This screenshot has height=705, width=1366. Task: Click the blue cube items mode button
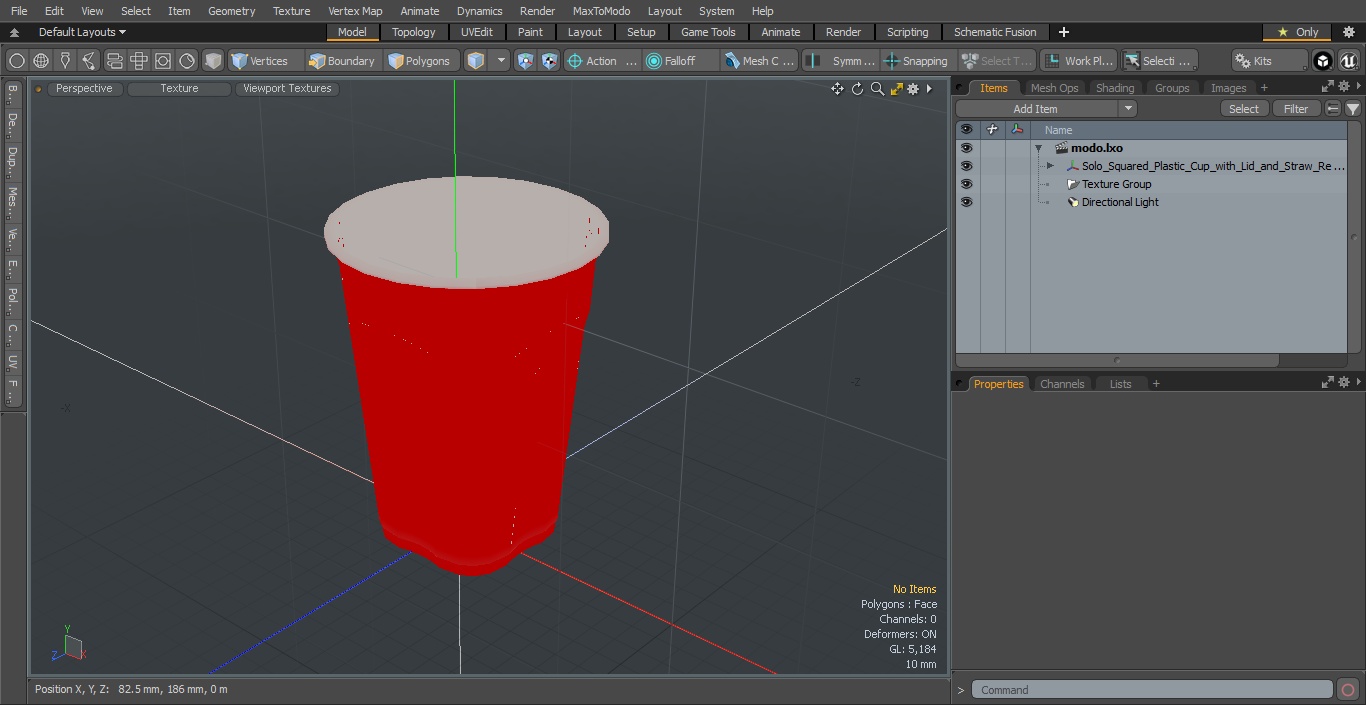click(x=476, y=61)
